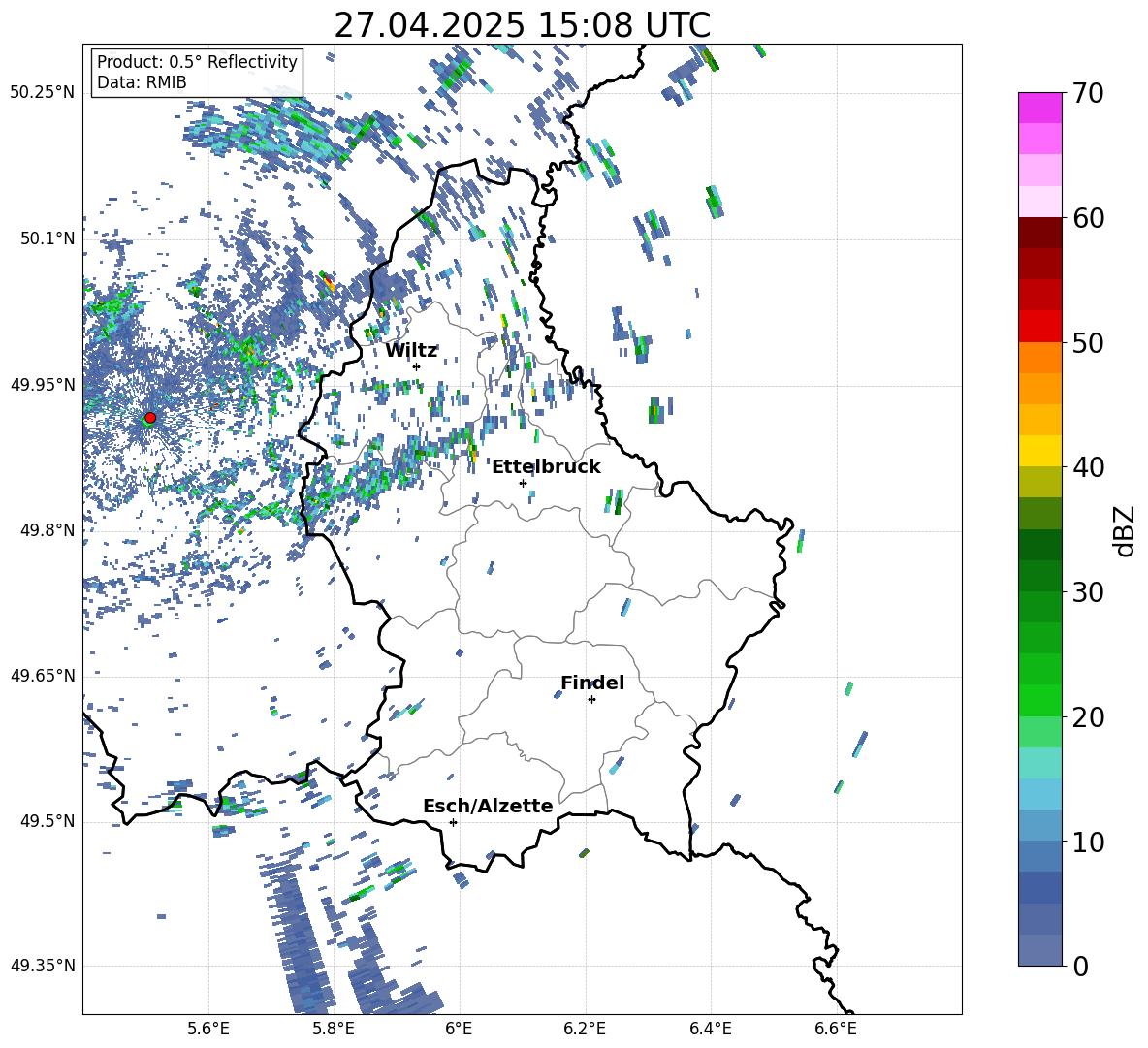Viewport: 1148px width, 1048px height.
Task: Click the 5.8°E longitude label
Action: click(x=334, y=1029)
